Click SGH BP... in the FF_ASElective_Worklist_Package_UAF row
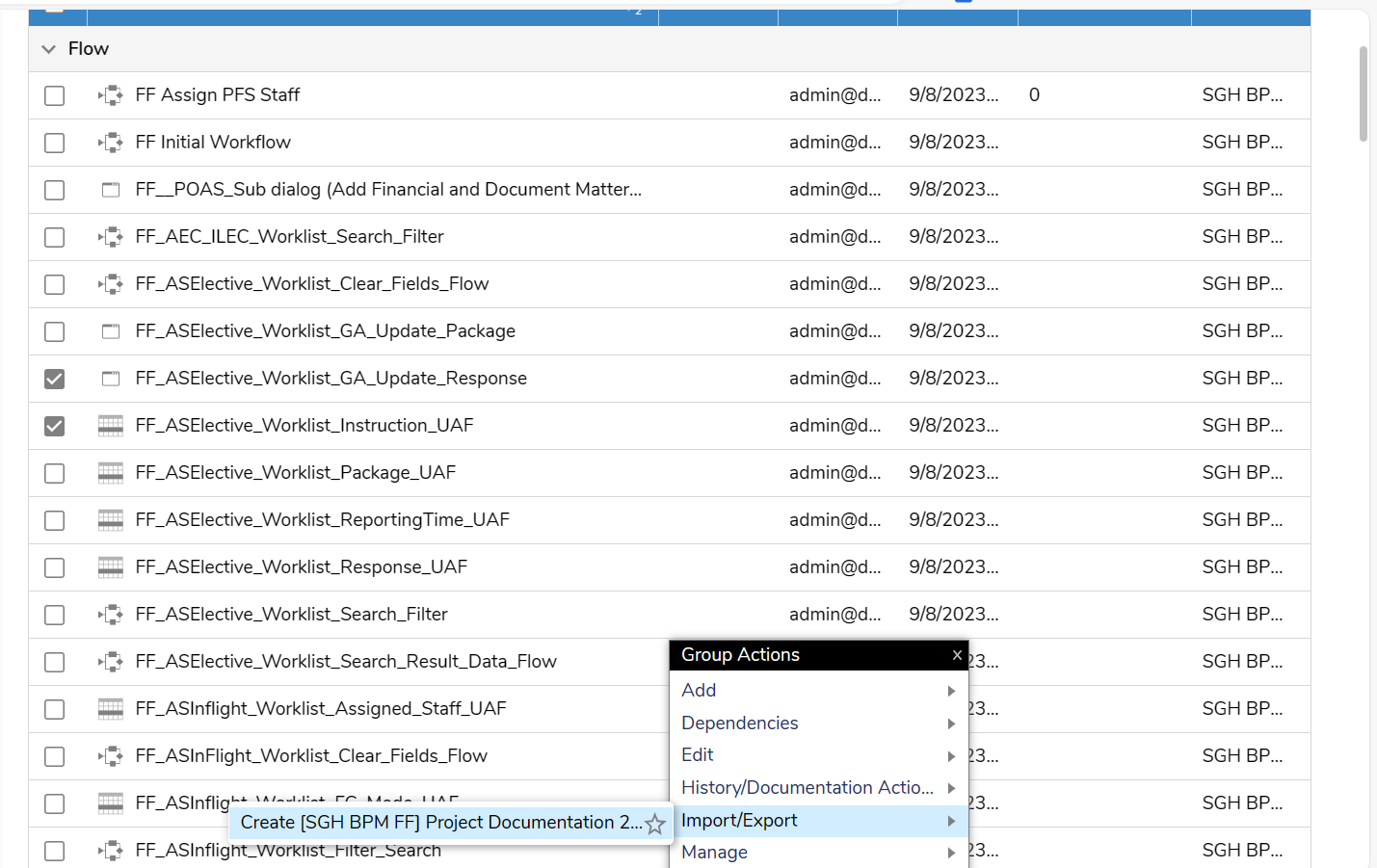The image size is (1377, 868). 1242,473
